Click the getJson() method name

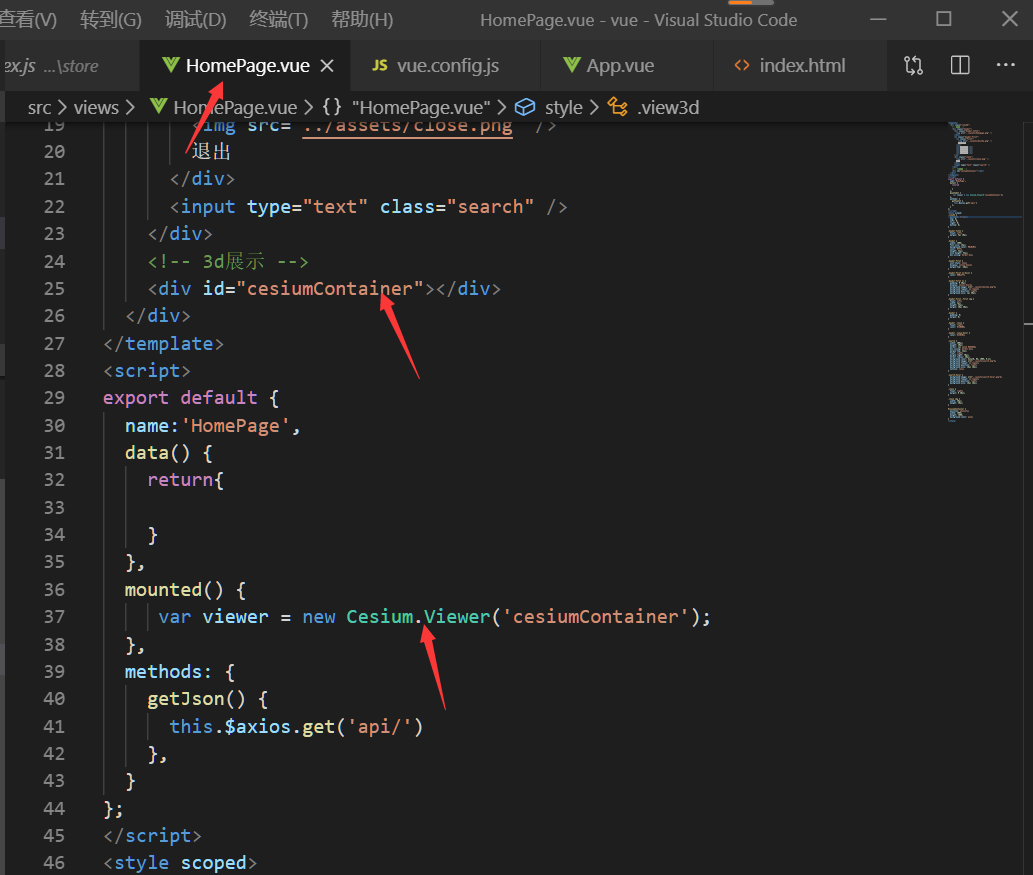pos(196,699)
